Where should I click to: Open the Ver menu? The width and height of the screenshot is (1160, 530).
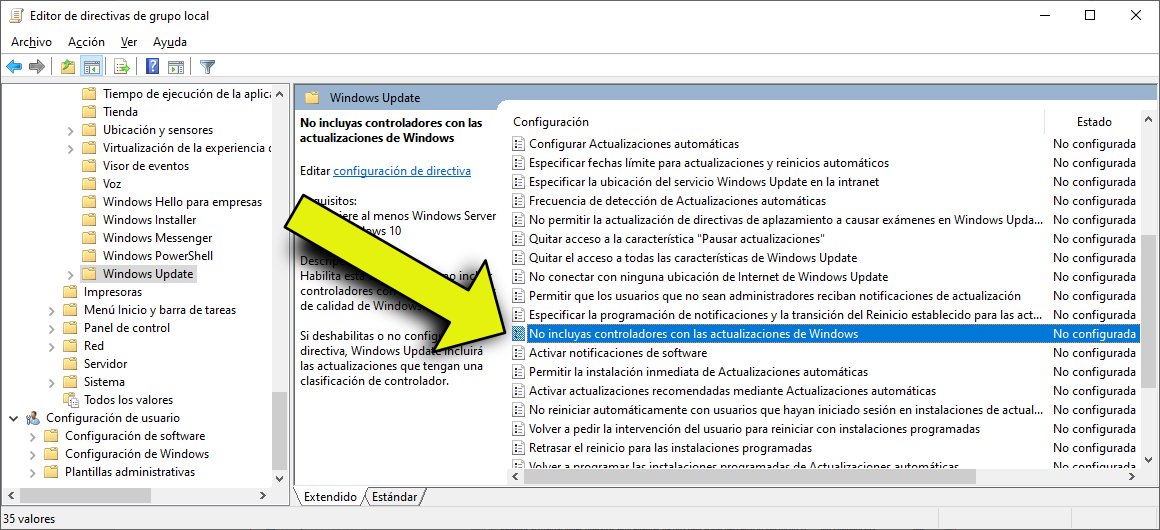129,42
